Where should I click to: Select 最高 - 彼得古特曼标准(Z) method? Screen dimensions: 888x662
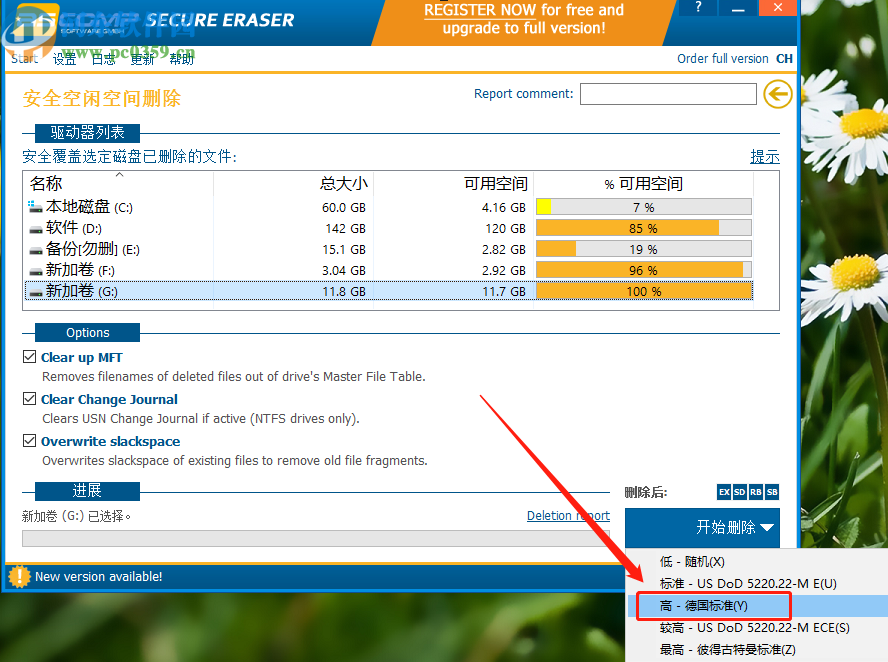(727, 650)
